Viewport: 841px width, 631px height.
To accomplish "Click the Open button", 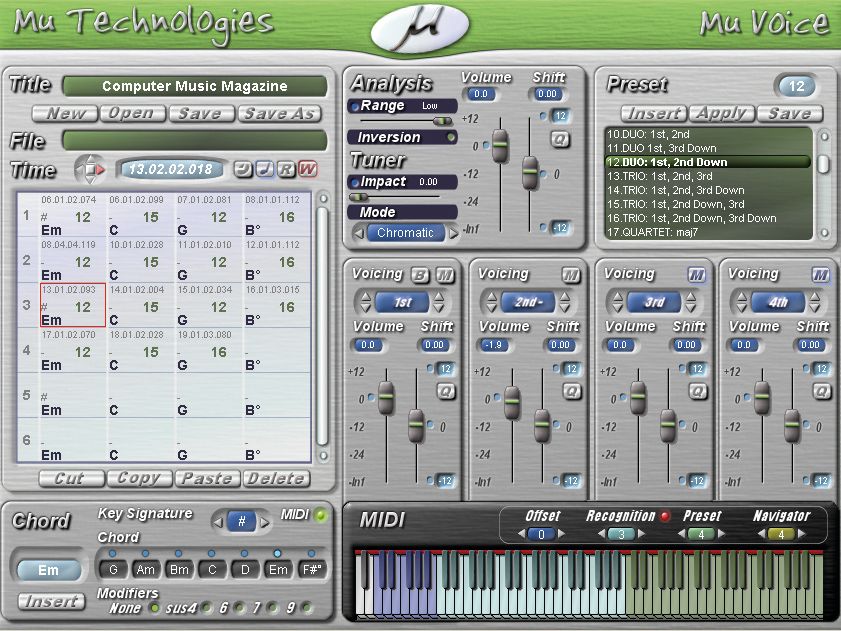I will 133,114.
